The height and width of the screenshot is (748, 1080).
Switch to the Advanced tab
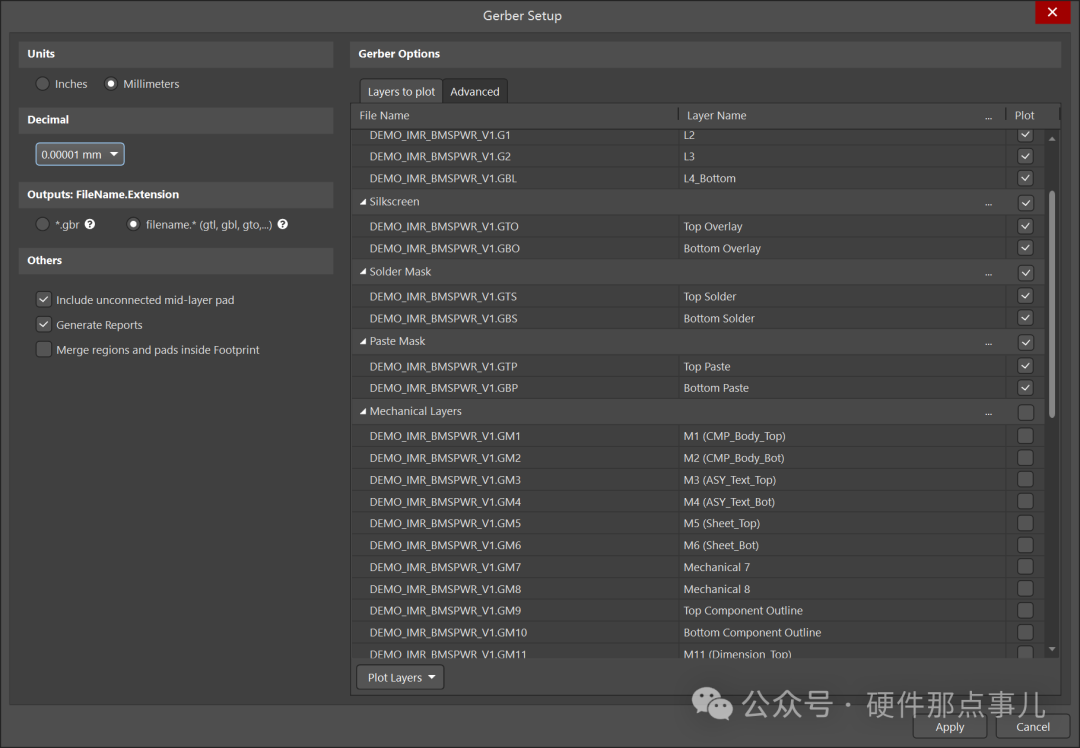pos(475,92)
